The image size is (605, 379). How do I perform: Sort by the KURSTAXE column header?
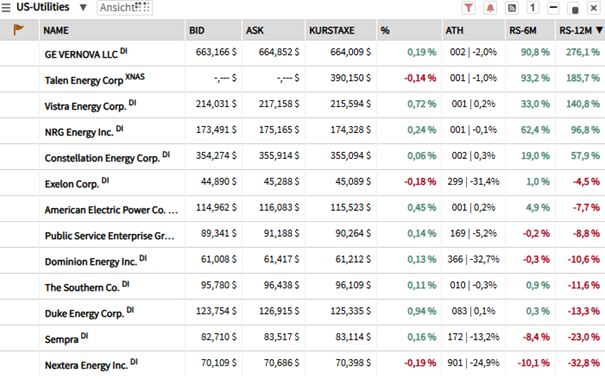point(332,30)
